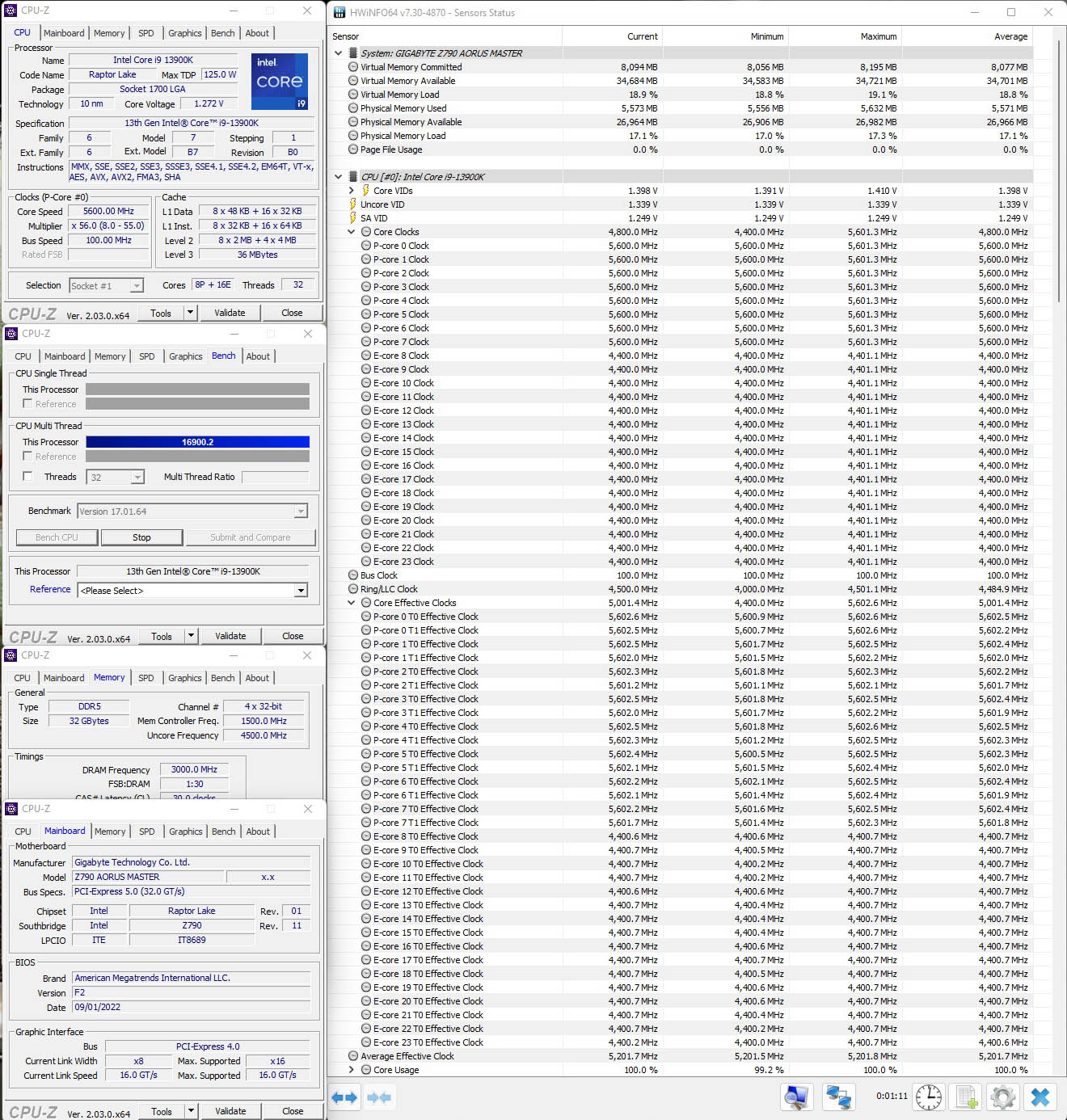Click the lightning bolt icon beside Uncore VID
The image size is (1067, 1120).
coord(352,204)
